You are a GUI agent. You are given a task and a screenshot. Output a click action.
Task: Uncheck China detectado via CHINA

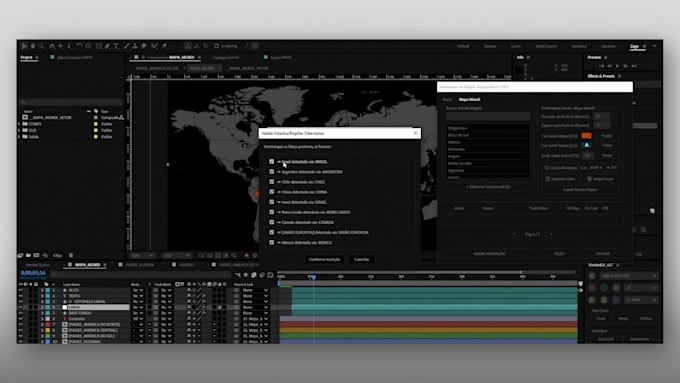tap(271, 192)
